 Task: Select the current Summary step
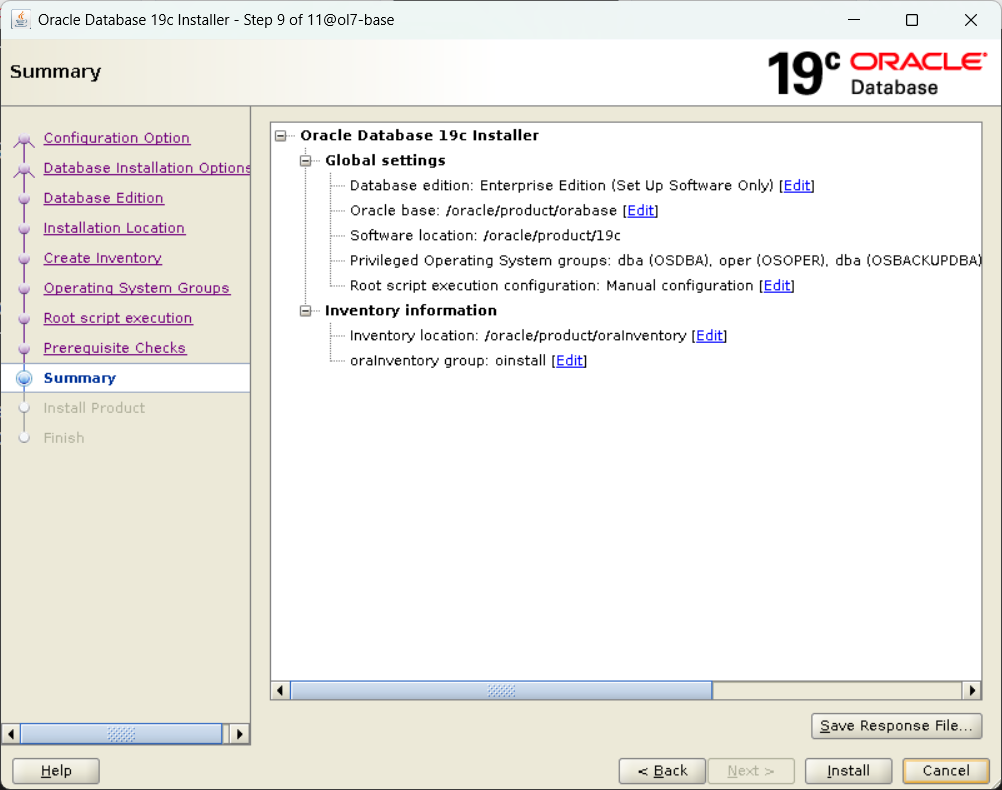pos(80,378)
